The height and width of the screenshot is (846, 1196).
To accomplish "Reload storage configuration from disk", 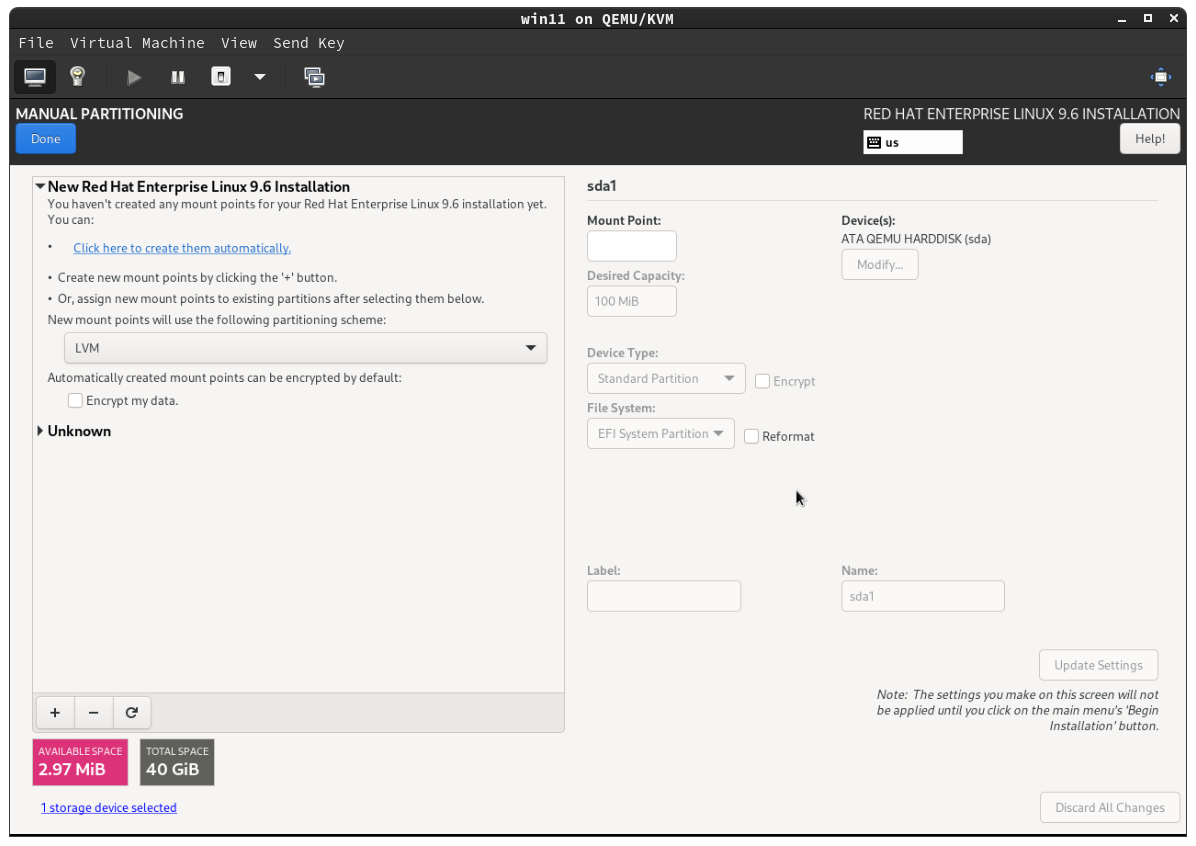I will click(x=132, y=713).
